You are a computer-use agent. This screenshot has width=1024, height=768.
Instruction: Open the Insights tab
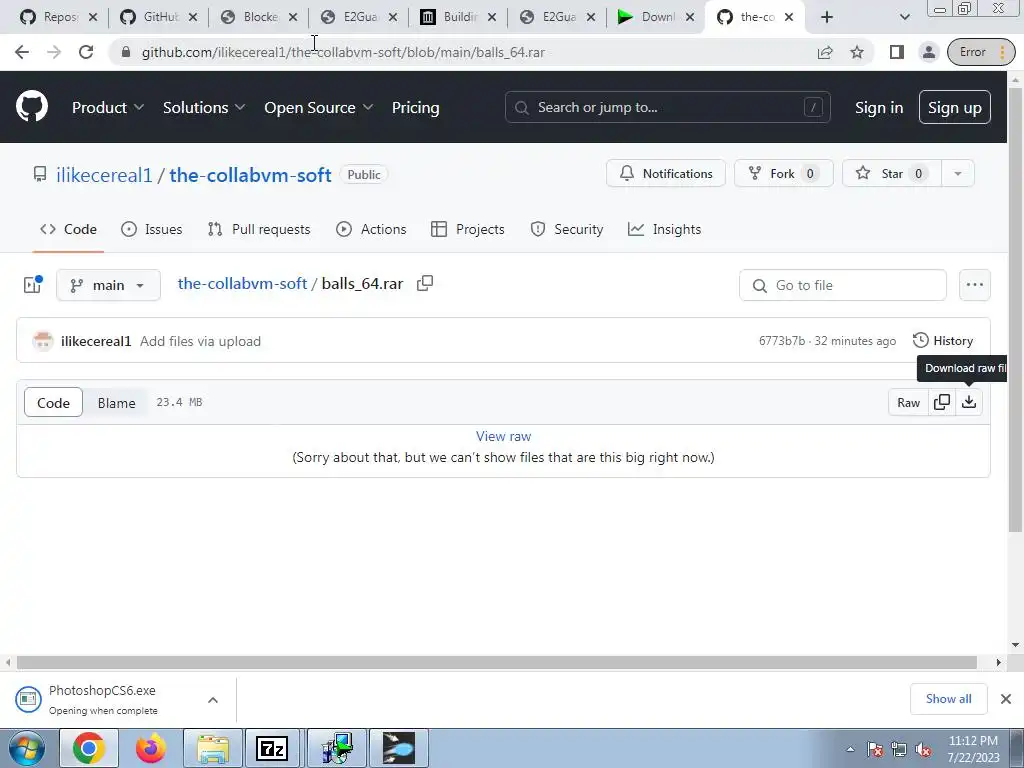click(x=664, y=229)
